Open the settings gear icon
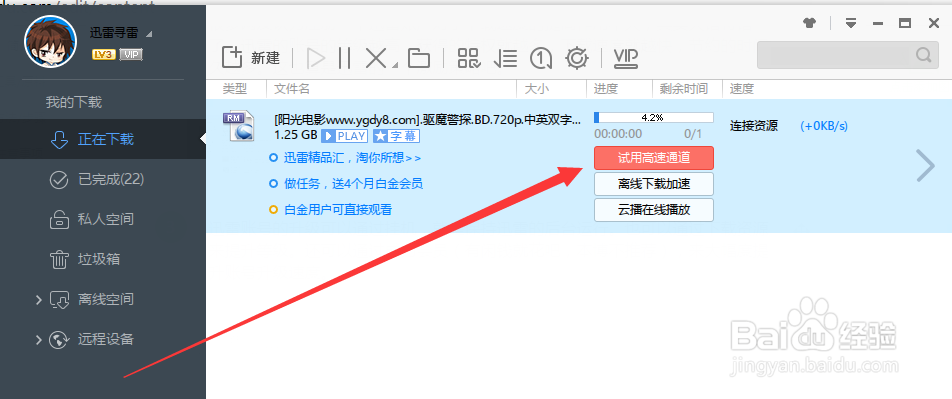The height and width of the screenshot is (399, 952). coord(577,58)
